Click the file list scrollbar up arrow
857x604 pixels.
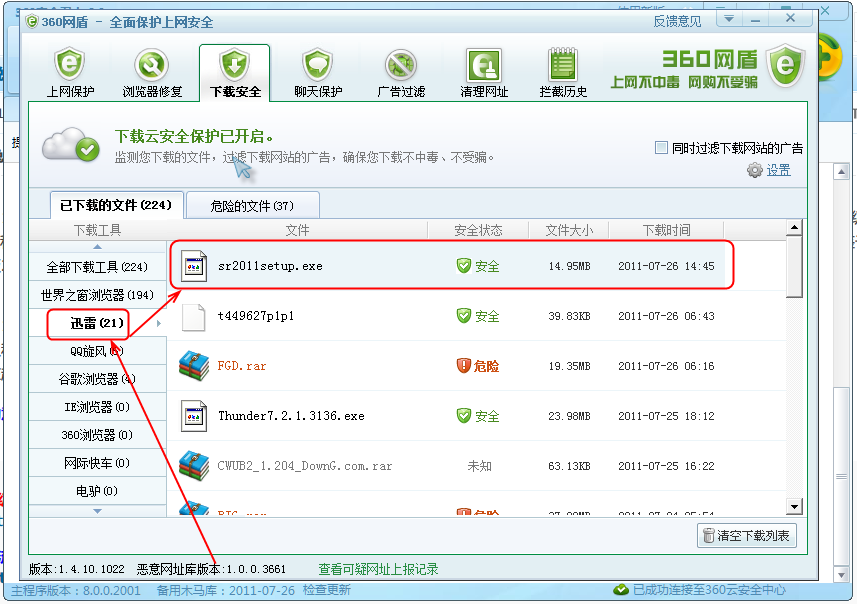click(x=794, y=227)
